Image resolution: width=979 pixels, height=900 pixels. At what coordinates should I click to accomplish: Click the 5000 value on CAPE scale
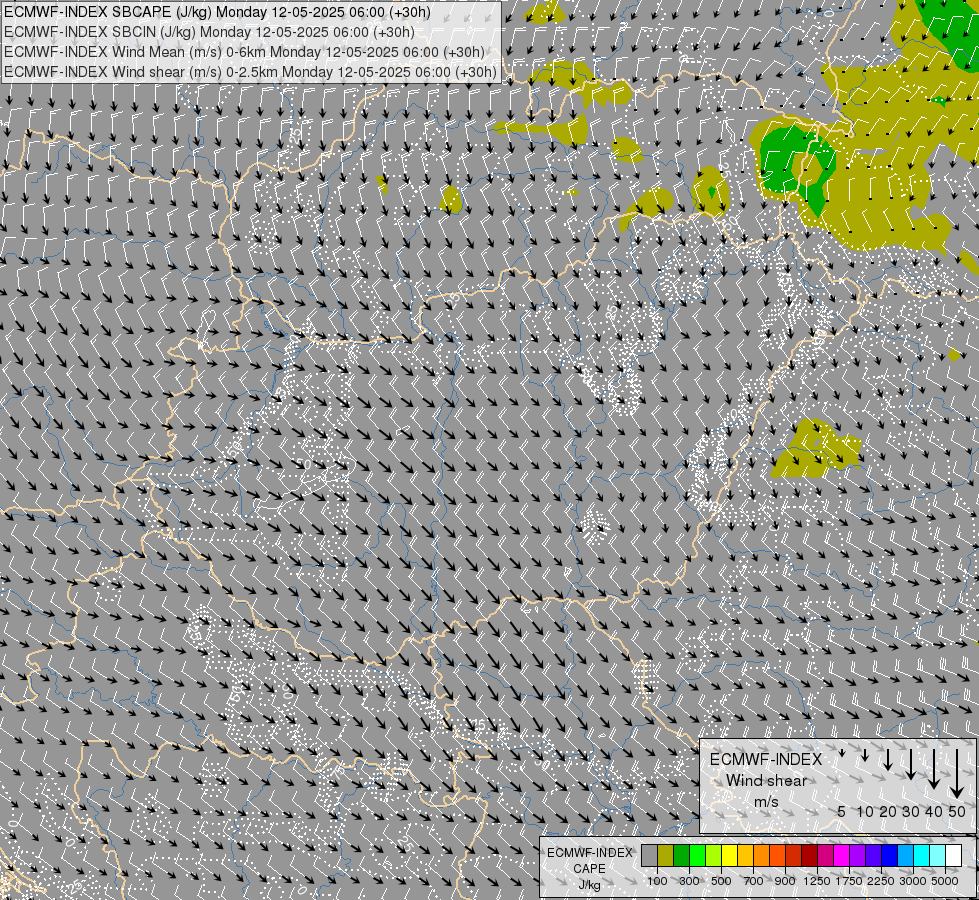(x=945, y=881)
